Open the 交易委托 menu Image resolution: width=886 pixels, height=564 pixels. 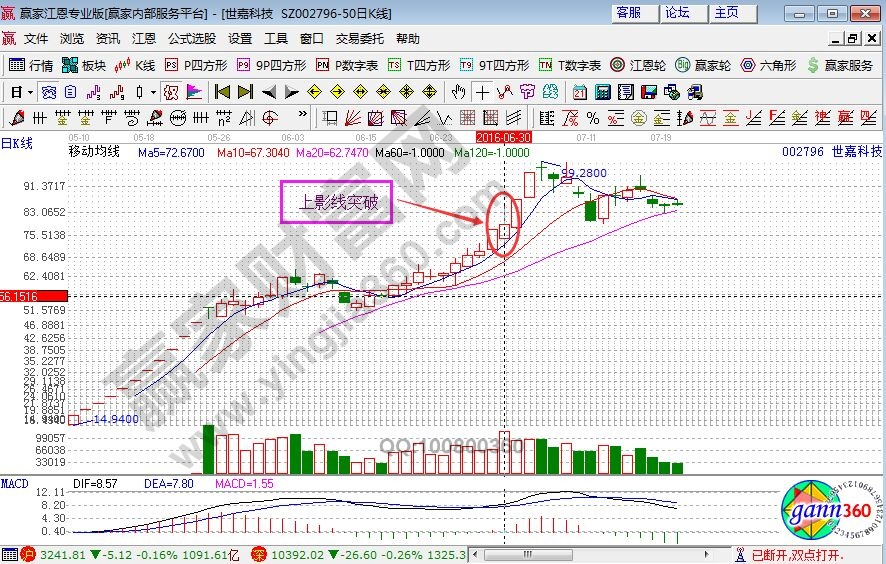[360, 39]
